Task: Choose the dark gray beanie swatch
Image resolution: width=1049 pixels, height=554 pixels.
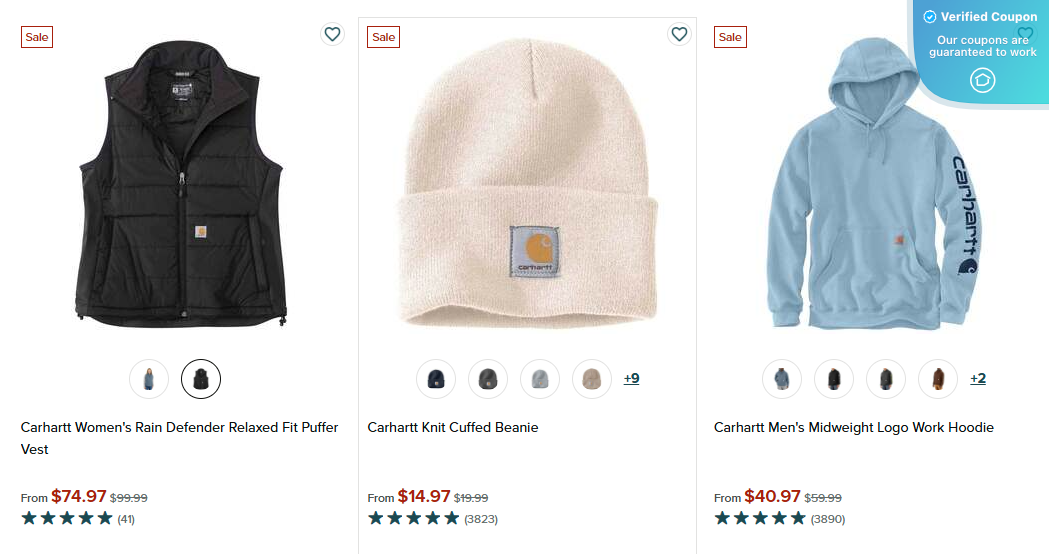Action: coord(488,379)
